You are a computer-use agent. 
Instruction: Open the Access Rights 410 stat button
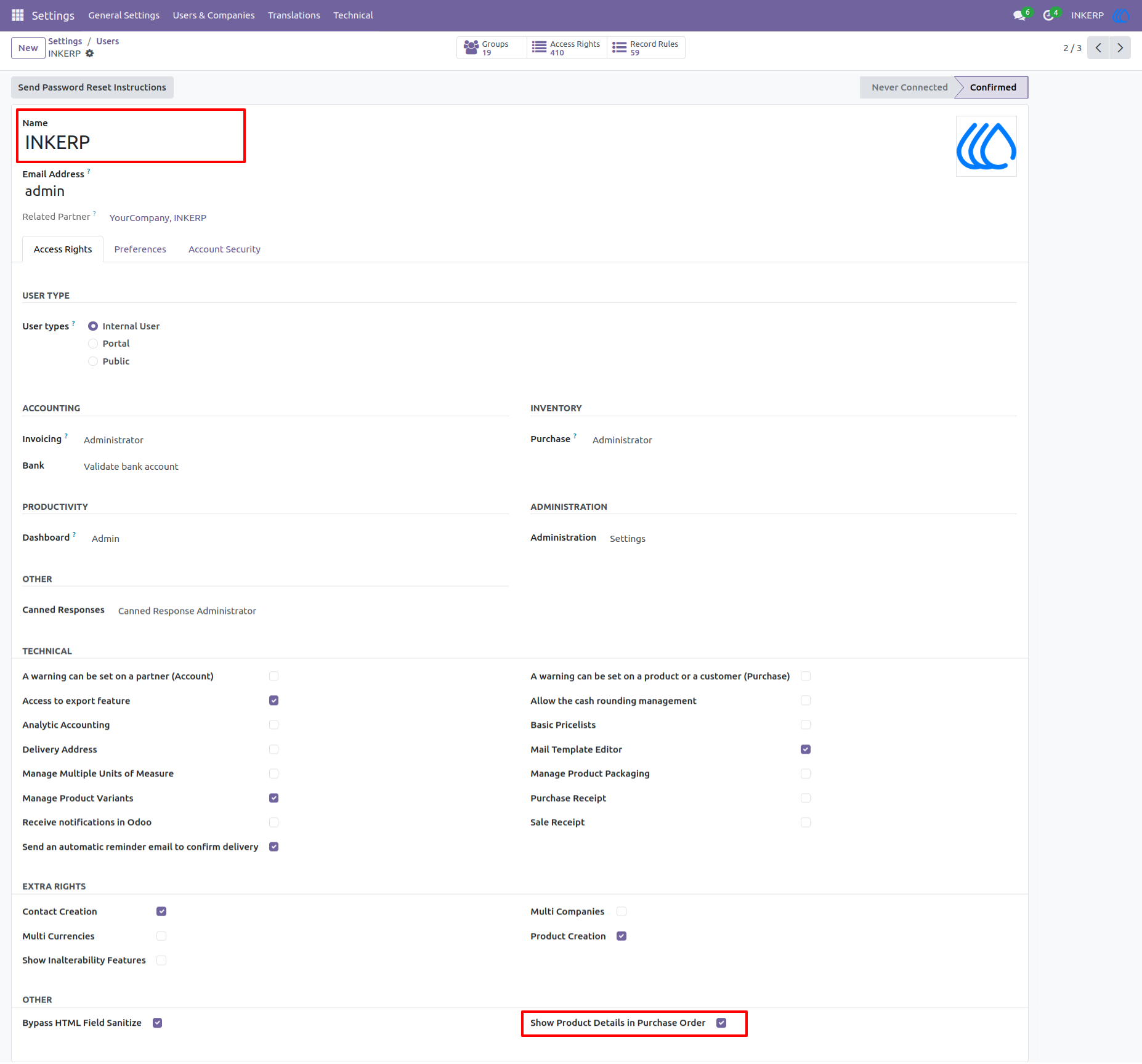567,48
